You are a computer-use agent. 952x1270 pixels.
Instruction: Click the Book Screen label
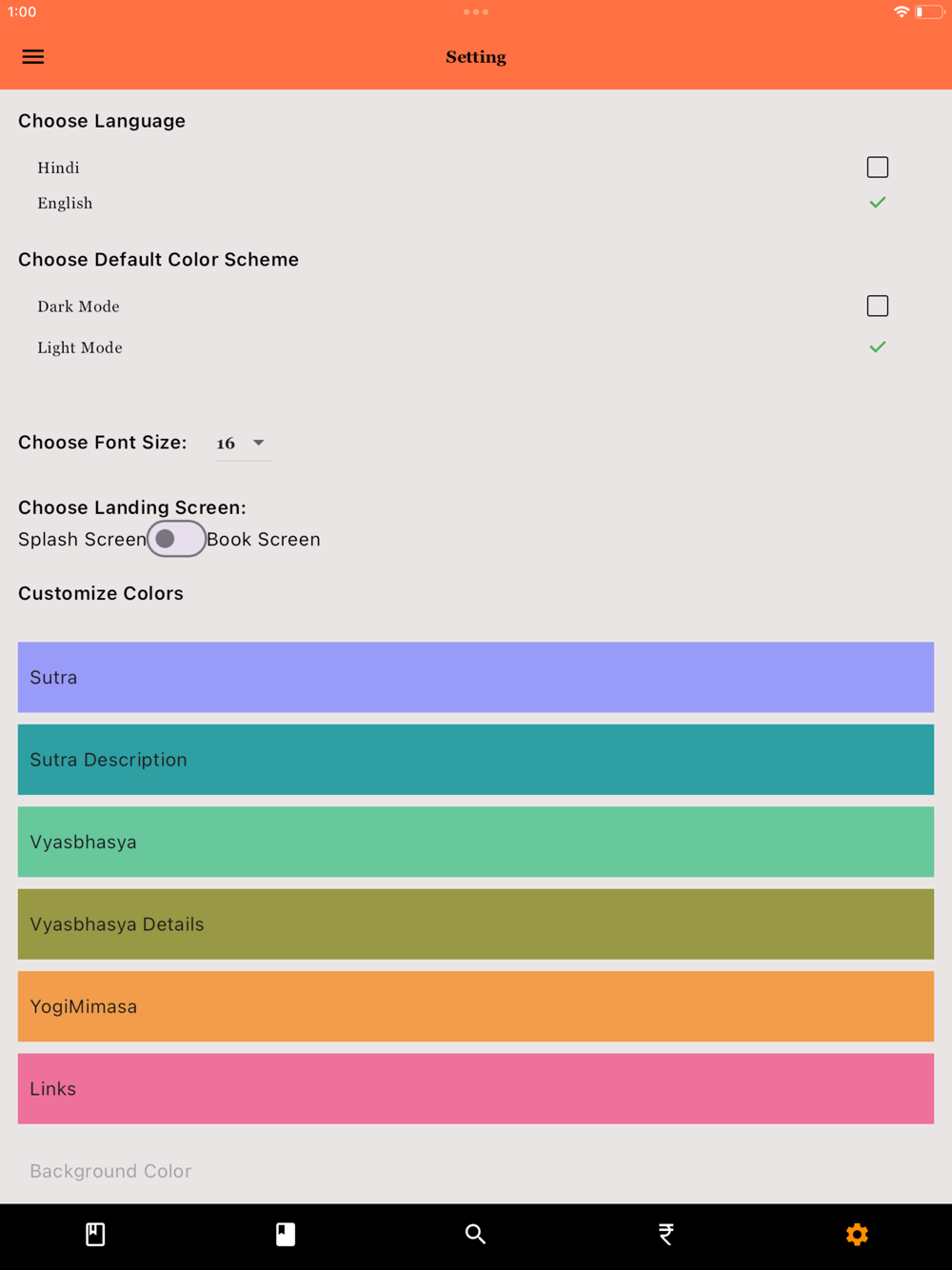tap(264, 539)
